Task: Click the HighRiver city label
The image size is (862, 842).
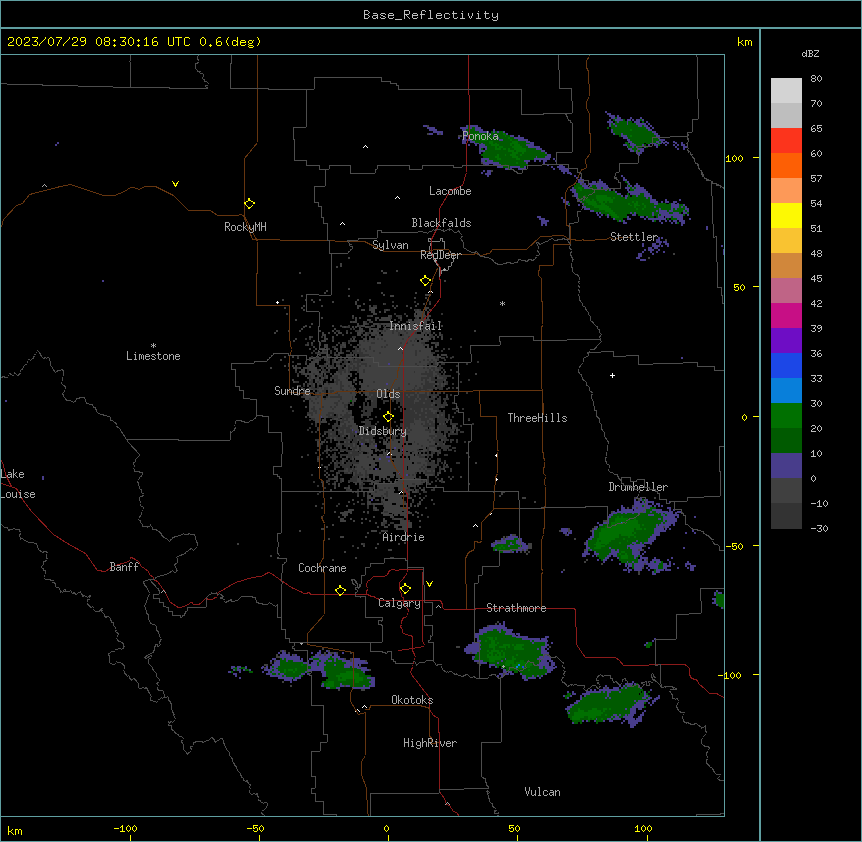Action: pos(430,743)
